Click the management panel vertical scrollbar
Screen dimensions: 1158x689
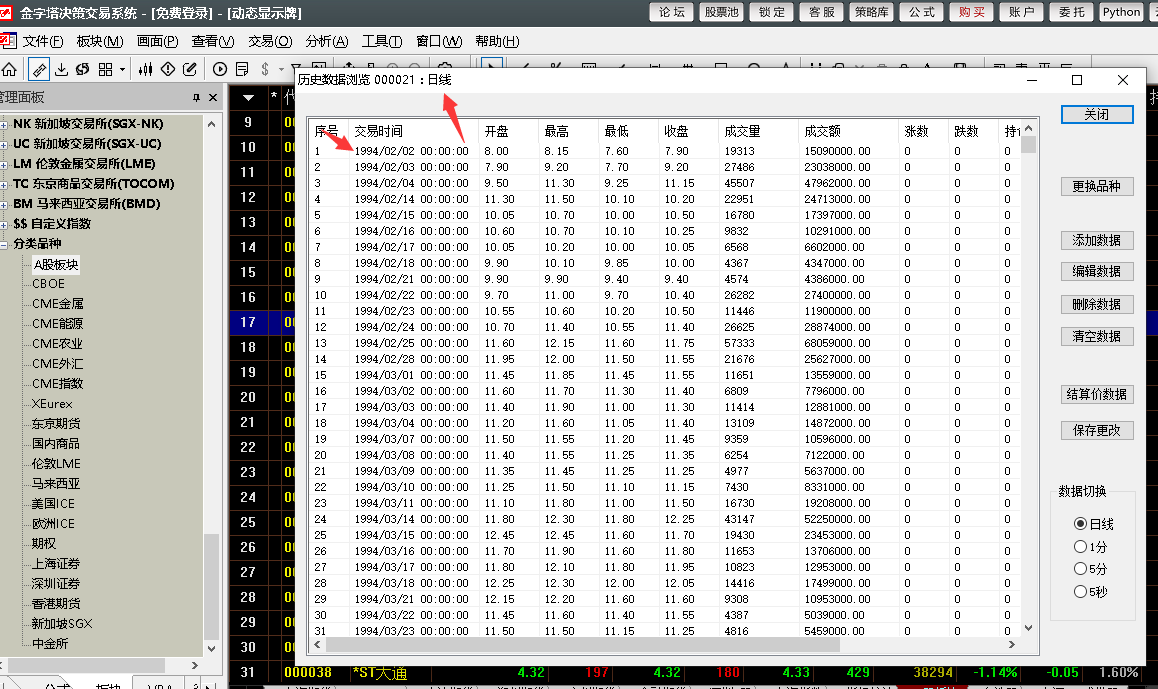211,585
